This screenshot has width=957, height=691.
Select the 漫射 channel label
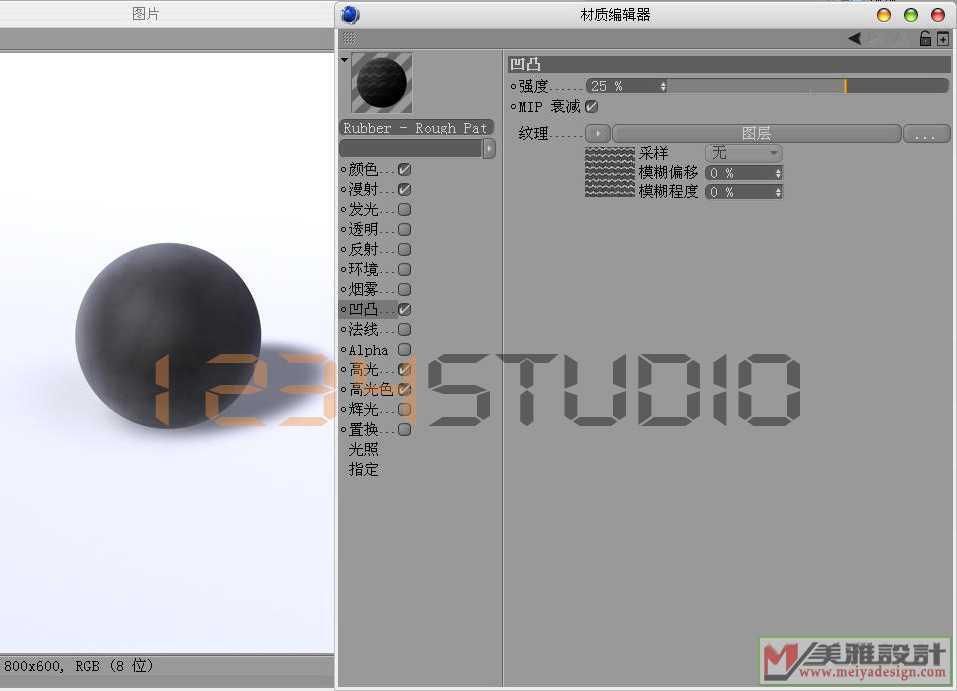click(x=363, y=189)
